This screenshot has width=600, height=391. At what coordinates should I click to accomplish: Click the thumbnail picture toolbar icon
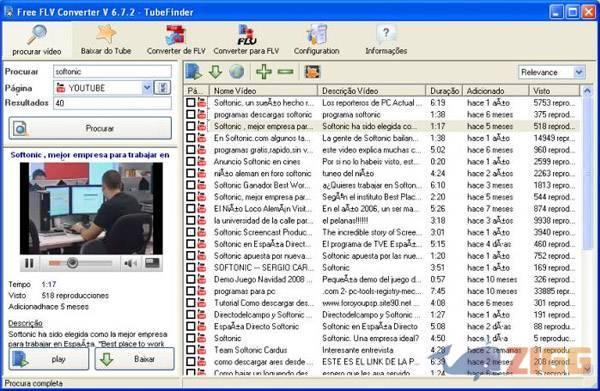pos(312,72)
